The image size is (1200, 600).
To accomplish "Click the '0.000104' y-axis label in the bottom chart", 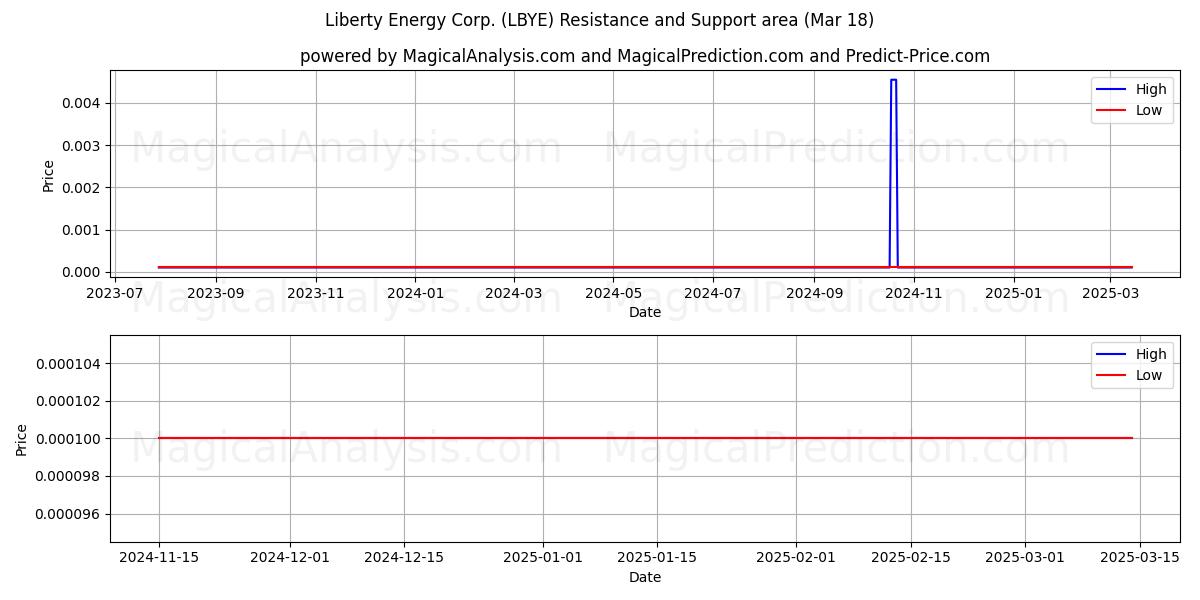I will pyautogui.click(x=67, y=364).
